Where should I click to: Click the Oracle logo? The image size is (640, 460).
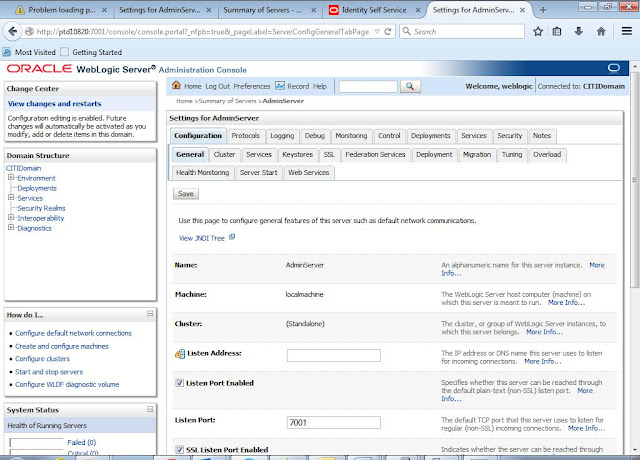[39, 69]
